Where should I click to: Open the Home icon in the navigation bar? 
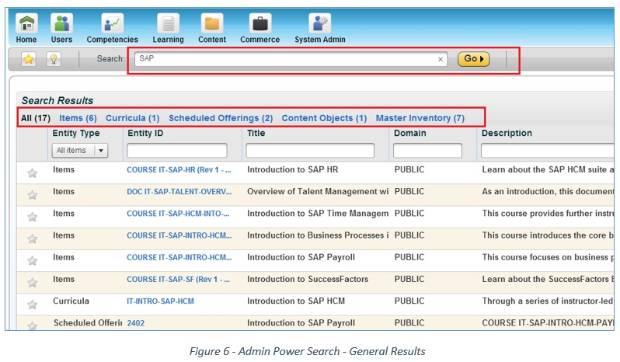pos(26,23)
